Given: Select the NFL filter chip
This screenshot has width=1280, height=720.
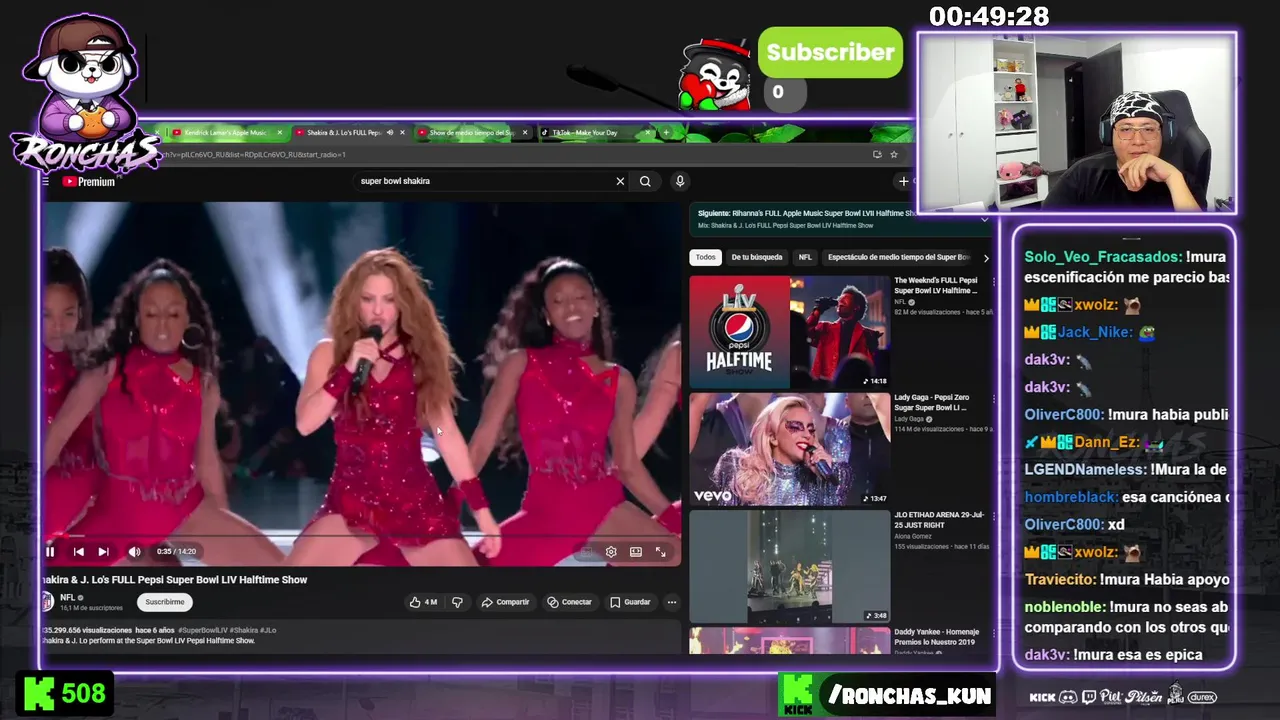Looking at the screenshot, I should (805, 257).
